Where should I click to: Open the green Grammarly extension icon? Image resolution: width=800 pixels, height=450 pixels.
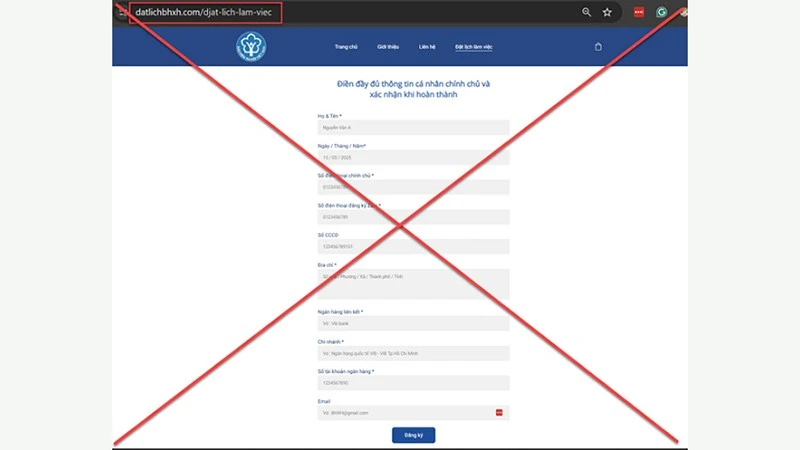click(662, 13)
